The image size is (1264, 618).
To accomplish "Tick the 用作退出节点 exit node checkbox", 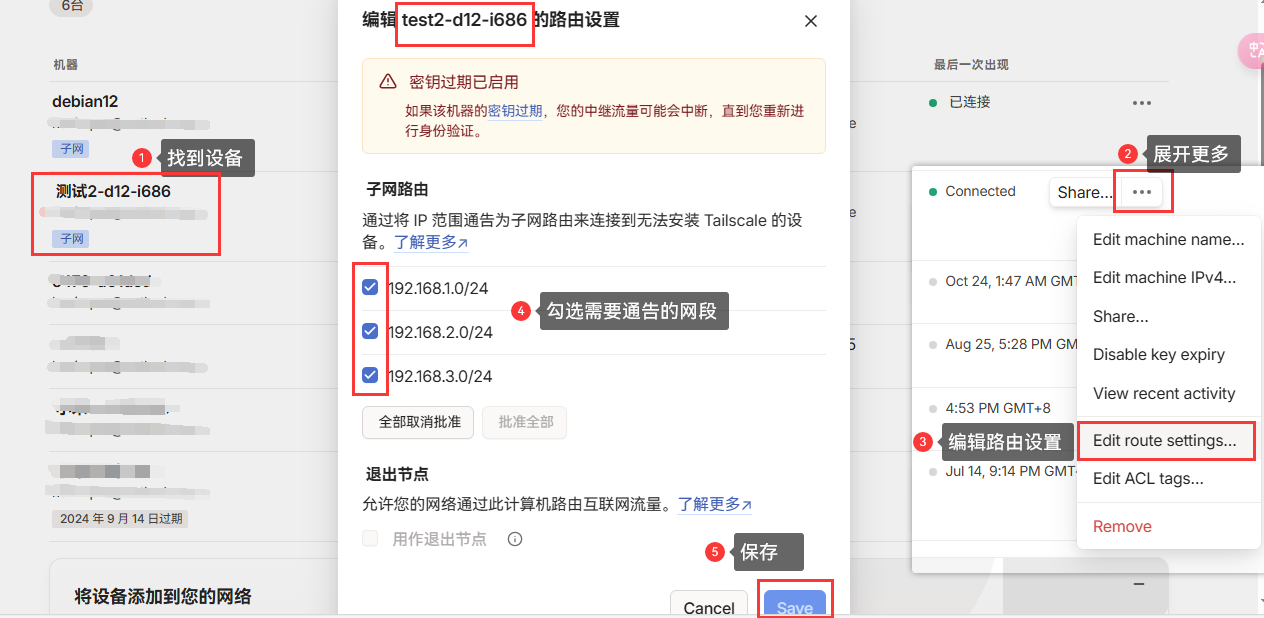I will [370, 539].
